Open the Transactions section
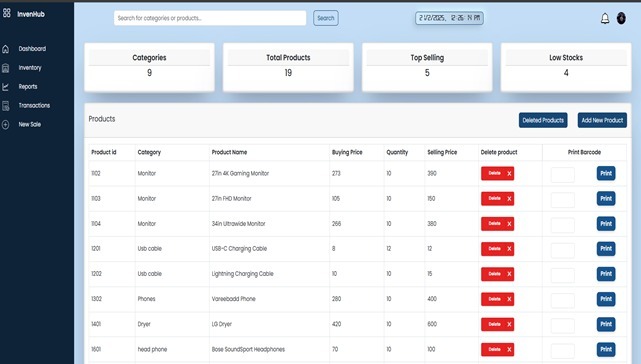This screenshot has width=641, height=364. tap(34, 106)
